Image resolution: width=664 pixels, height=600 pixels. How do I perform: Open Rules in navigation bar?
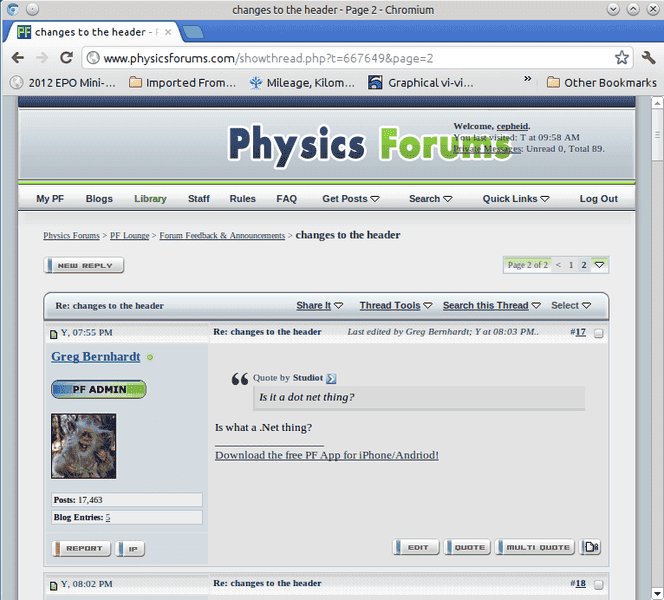(x=243, y=199)
